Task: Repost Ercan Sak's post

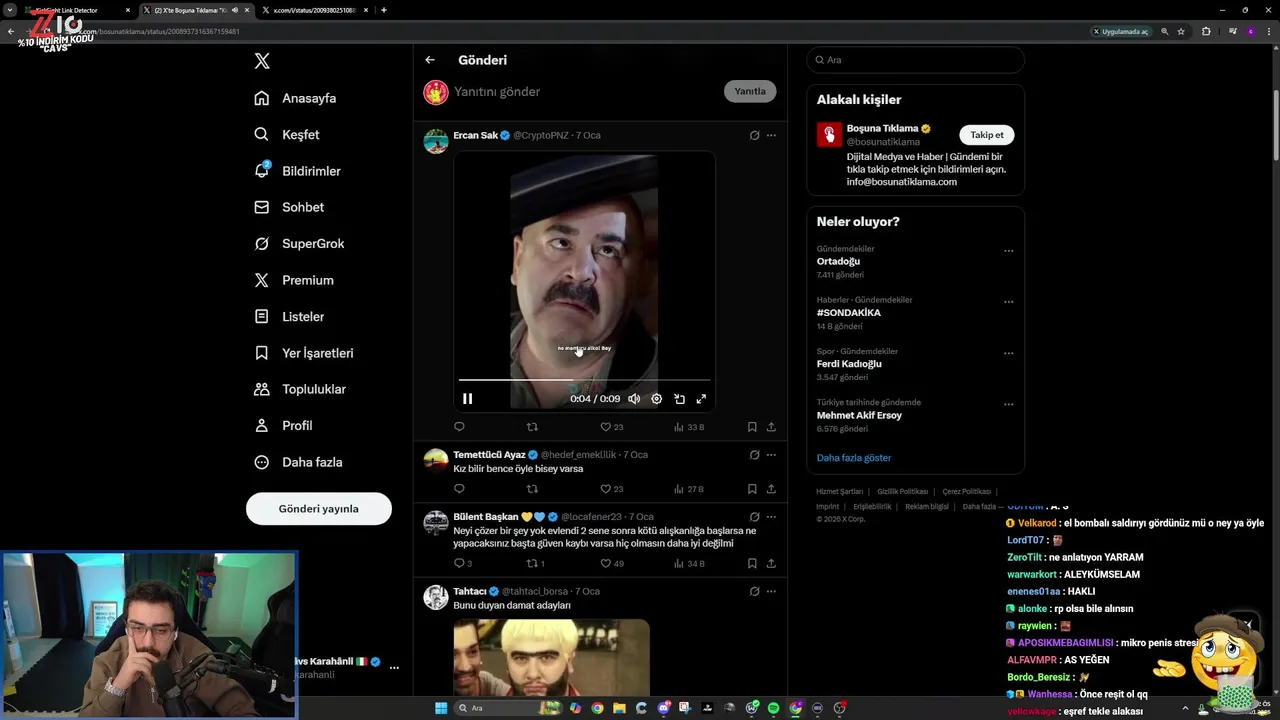Action: 532,427
